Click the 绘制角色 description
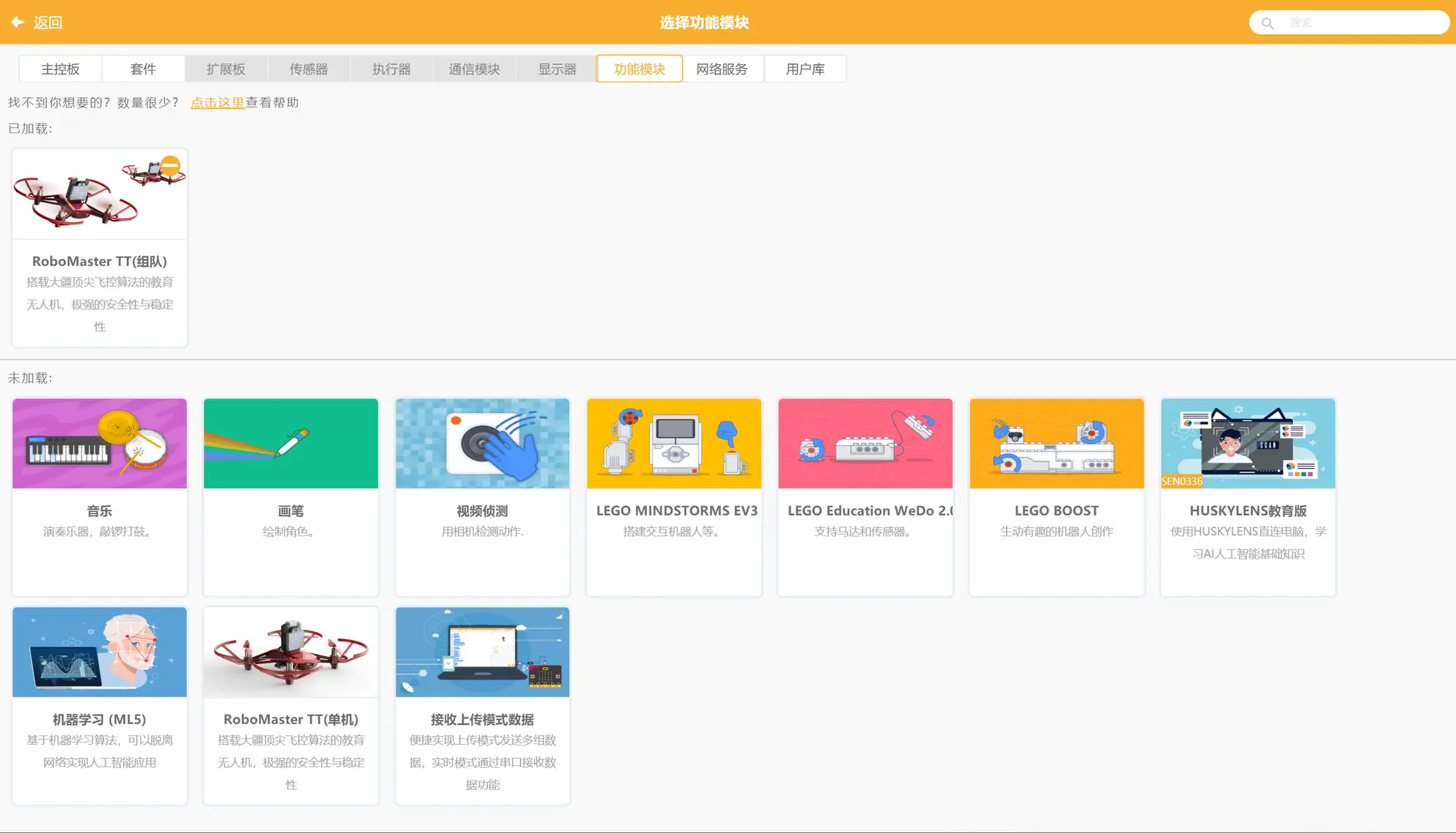 coord(289,532)
